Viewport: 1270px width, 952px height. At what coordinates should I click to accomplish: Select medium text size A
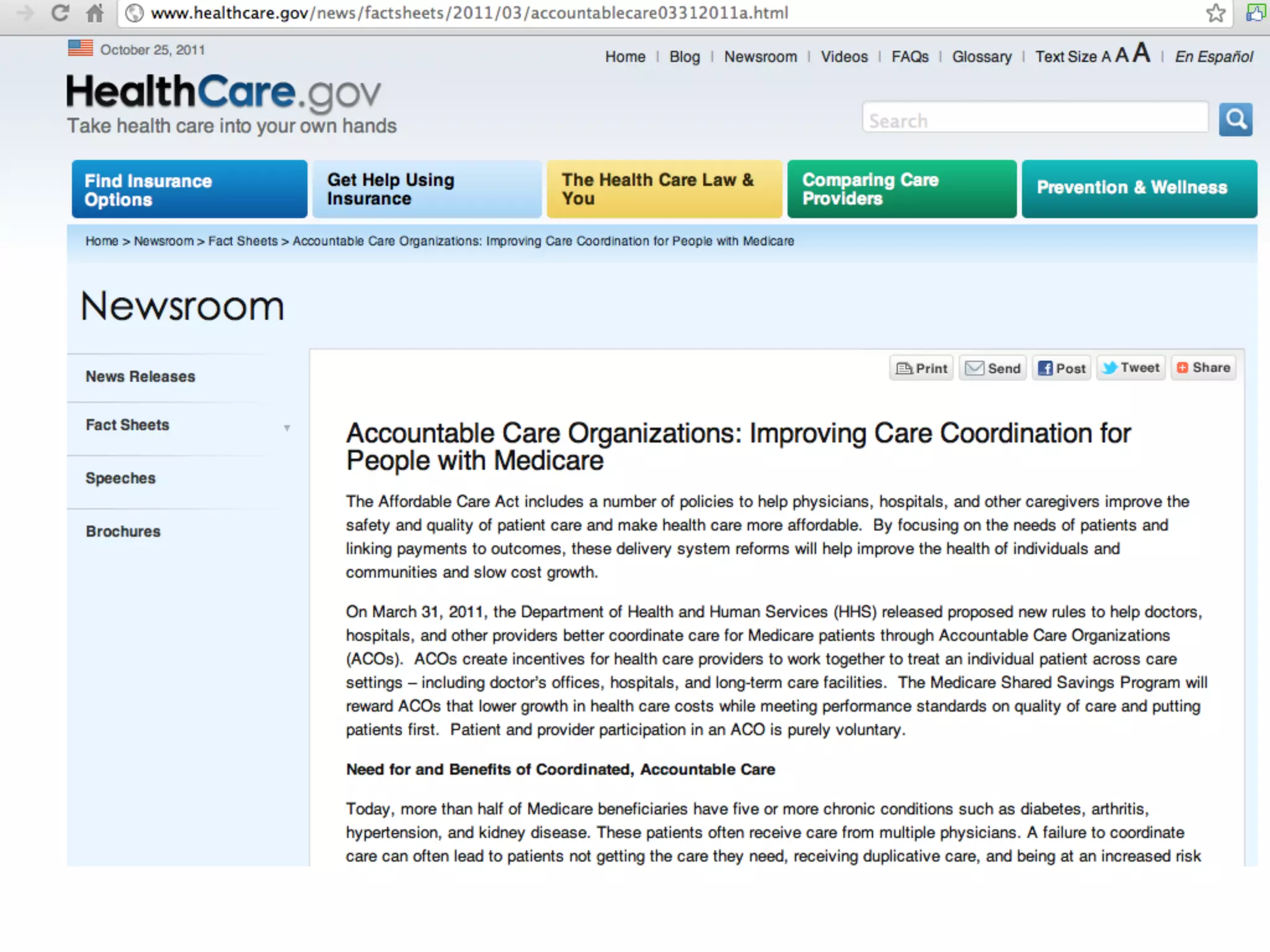1122,55
